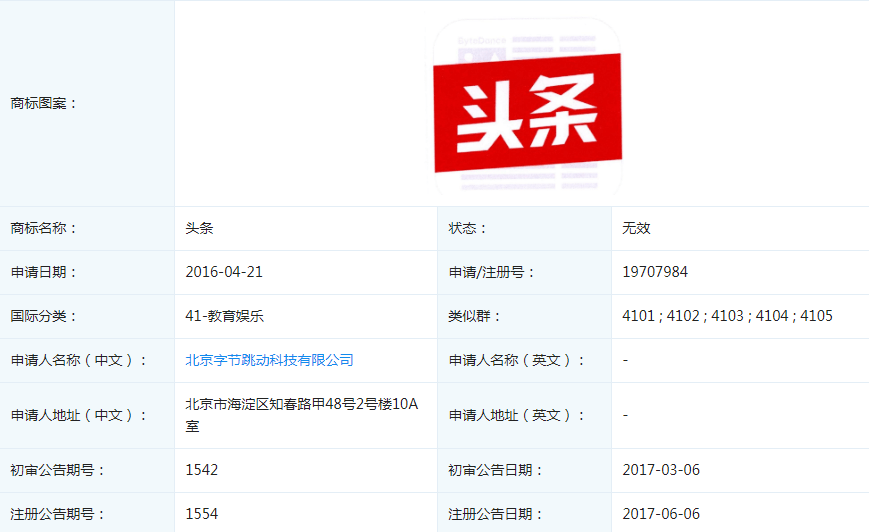Image resolution: width=869 pixels, height=532 pixels.
Task: Select the 商标名称 label
Action: point(43,228)
